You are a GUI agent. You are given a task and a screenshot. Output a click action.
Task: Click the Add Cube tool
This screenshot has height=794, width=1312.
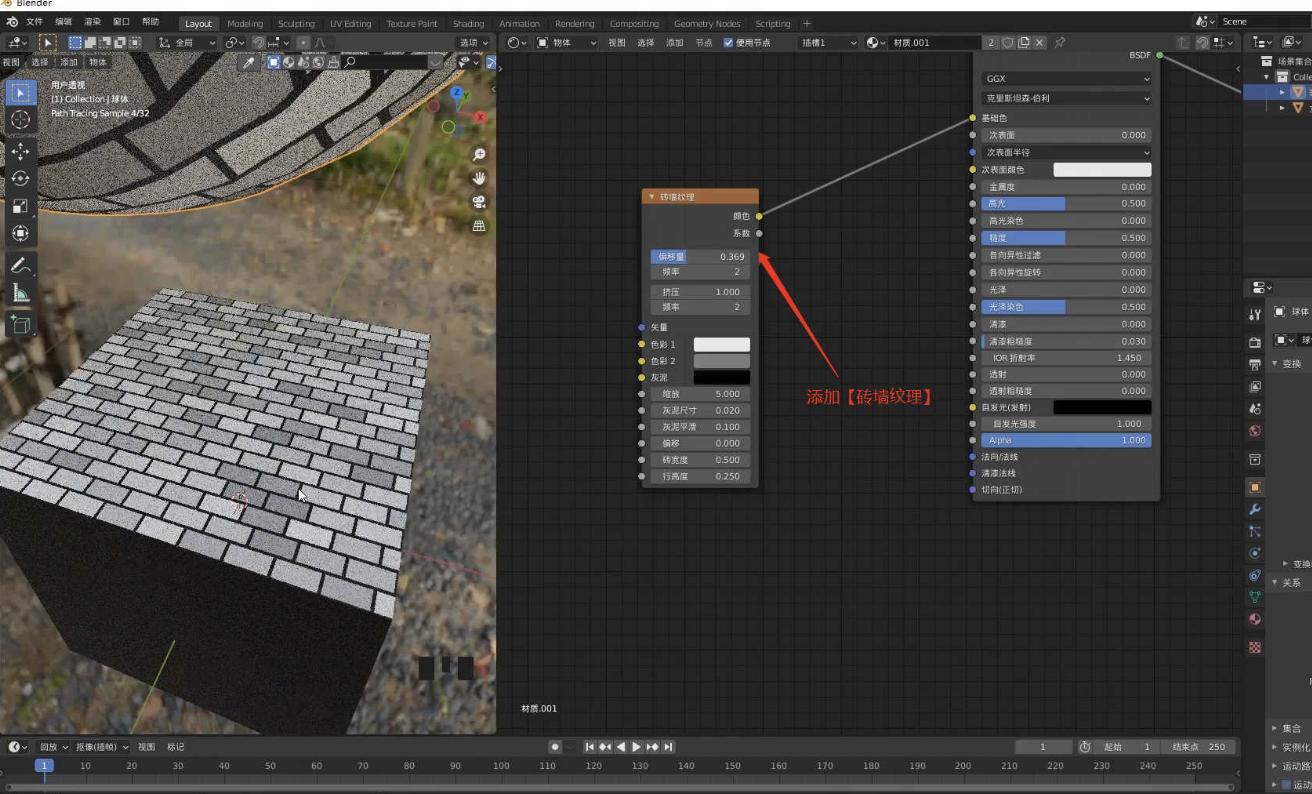pos(20,324)
